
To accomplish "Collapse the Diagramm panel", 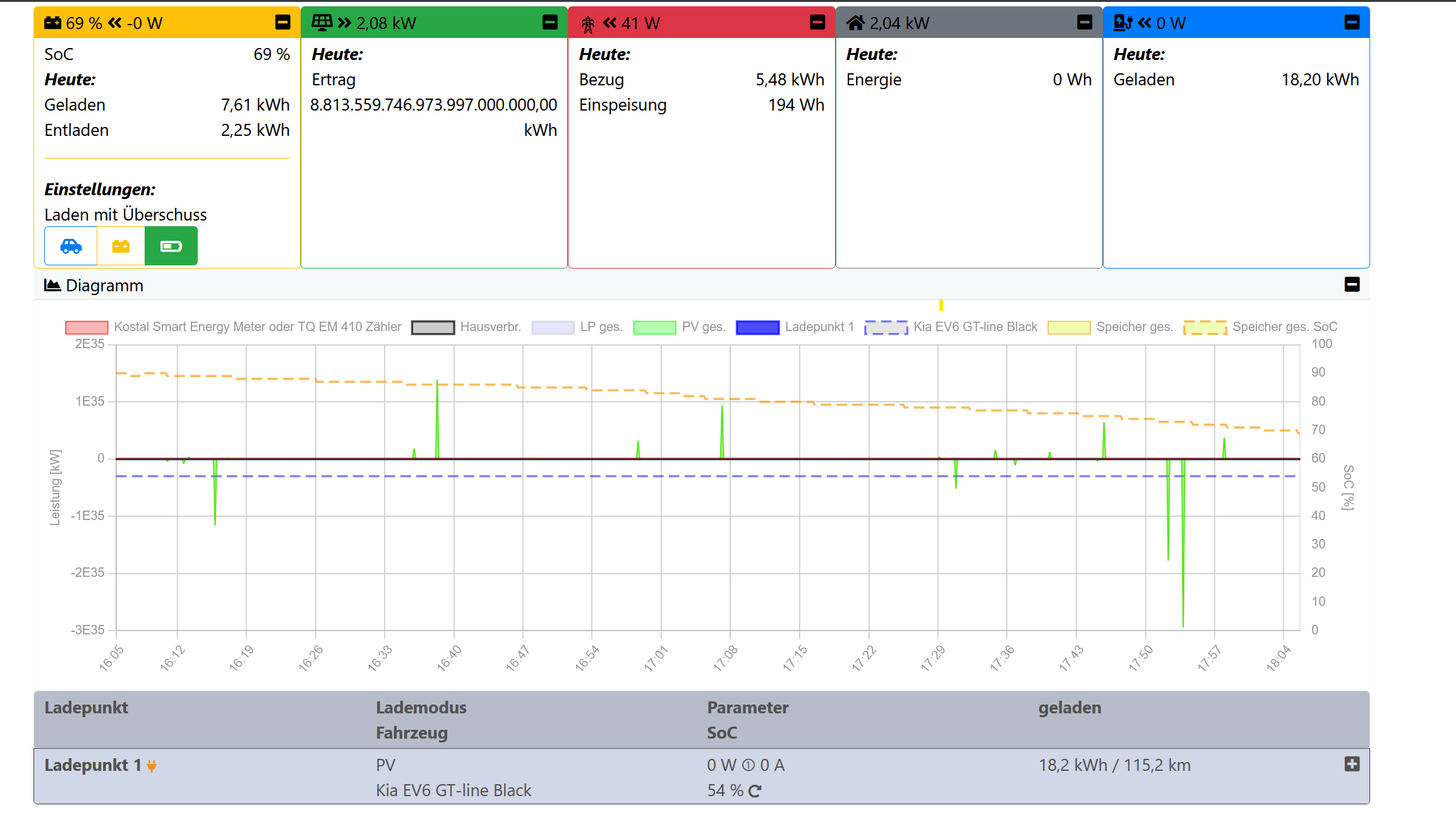I will pos(1352,284).
